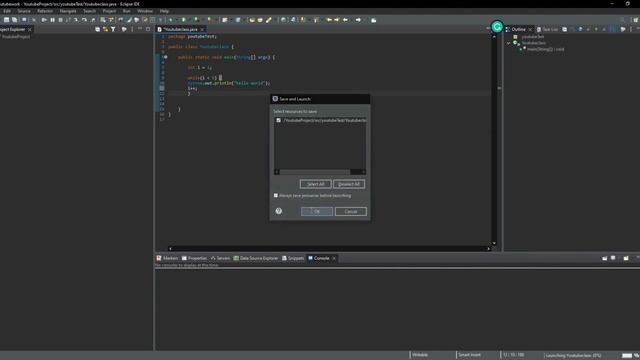
Task: Open the Navigate menu
Action: point(68,11)
